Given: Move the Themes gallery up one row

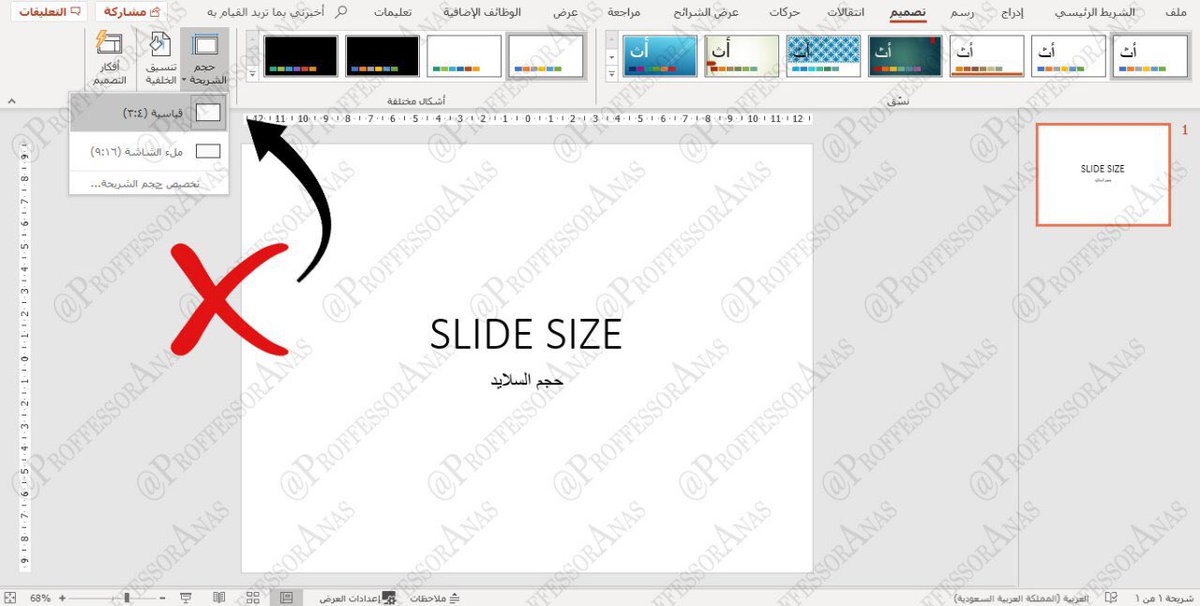Looking at the screenshot, I should pyautogui.click(x=611, y=41).
